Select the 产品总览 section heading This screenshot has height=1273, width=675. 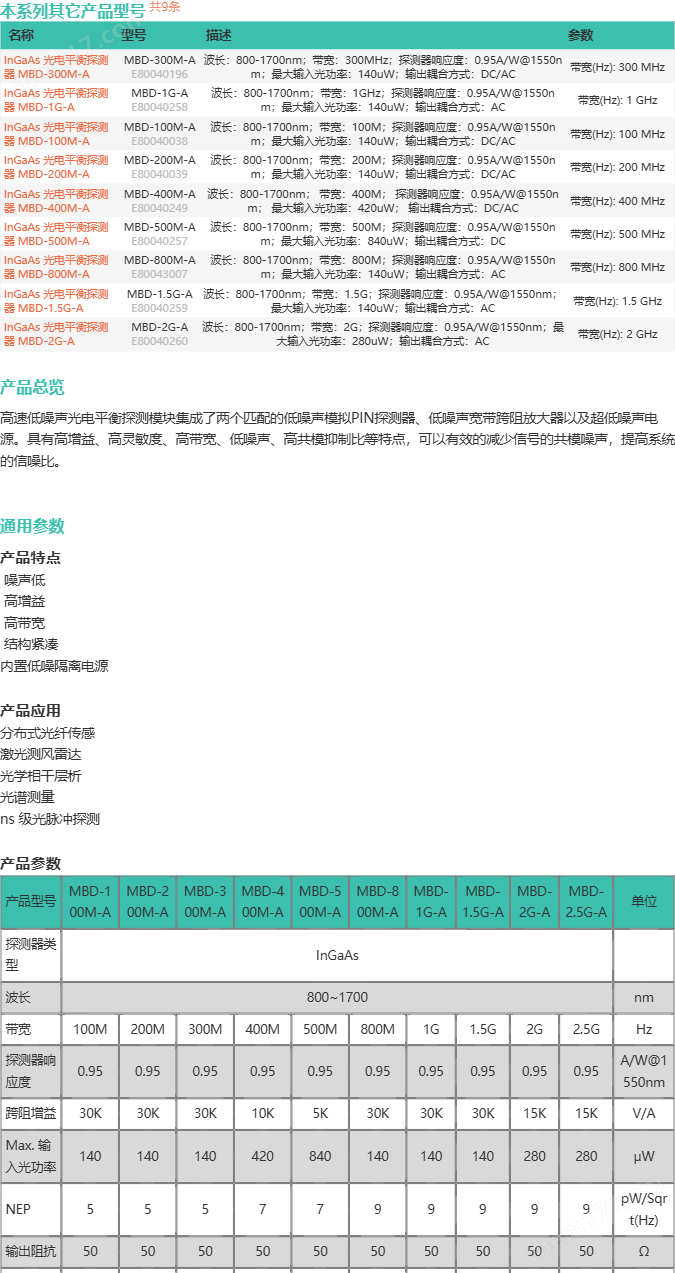32,387
